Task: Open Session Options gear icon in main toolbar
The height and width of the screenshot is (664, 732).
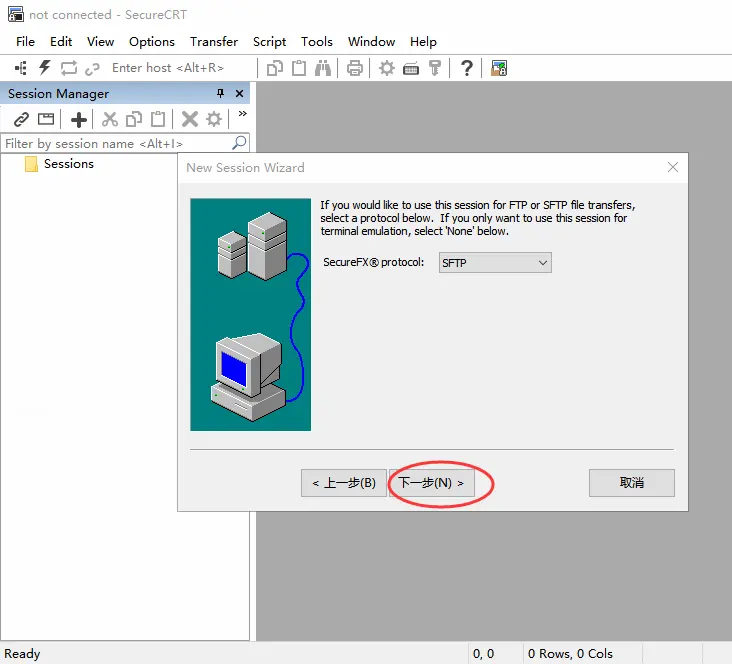Action: coord(387,68)
